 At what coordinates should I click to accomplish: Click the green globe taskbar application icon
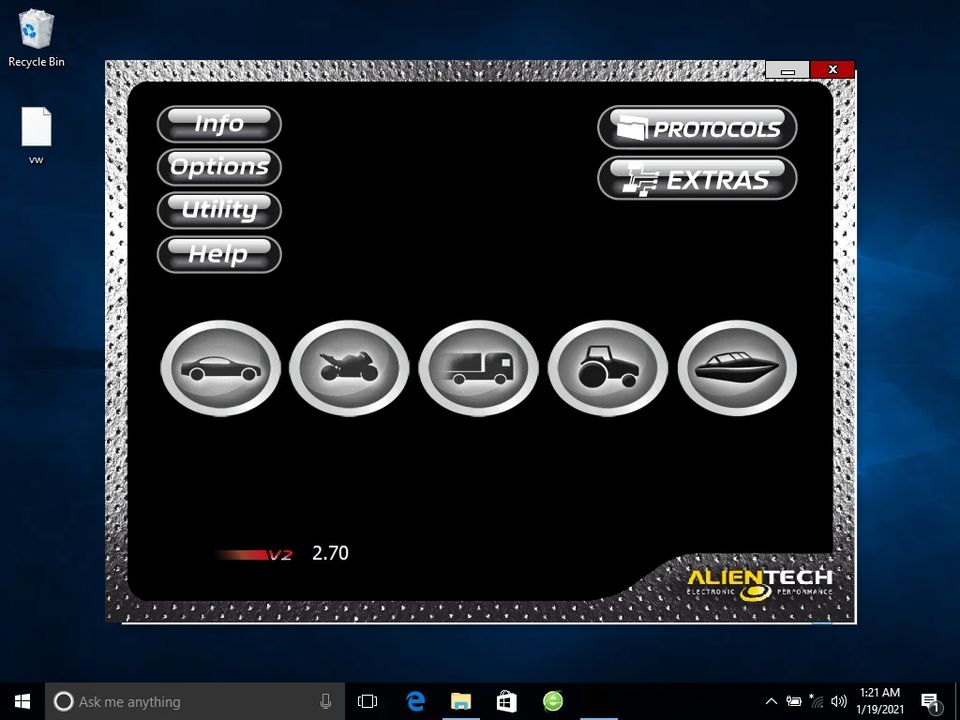553,702
